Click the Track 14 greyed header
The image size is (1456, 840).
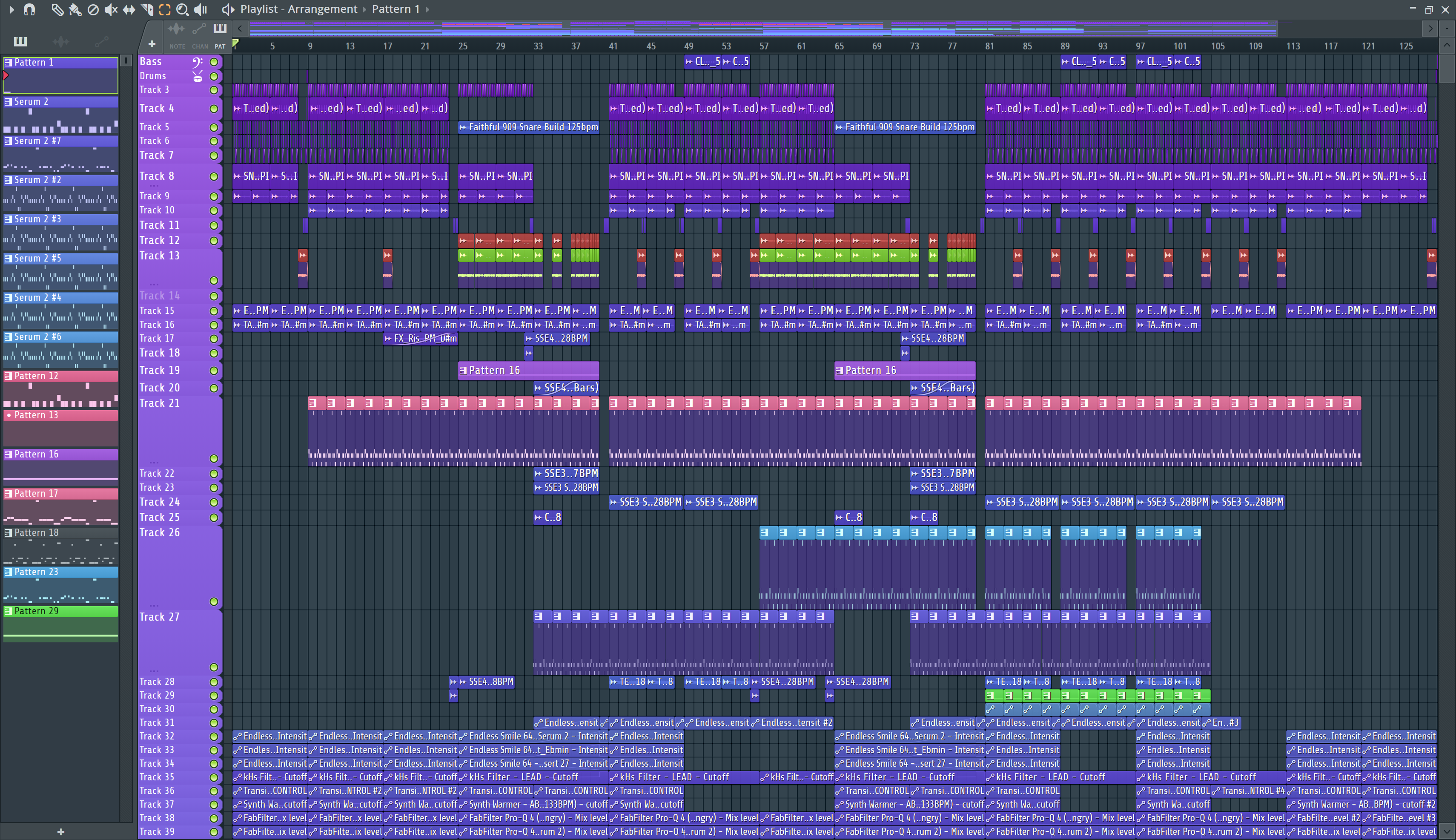[180, 296]
